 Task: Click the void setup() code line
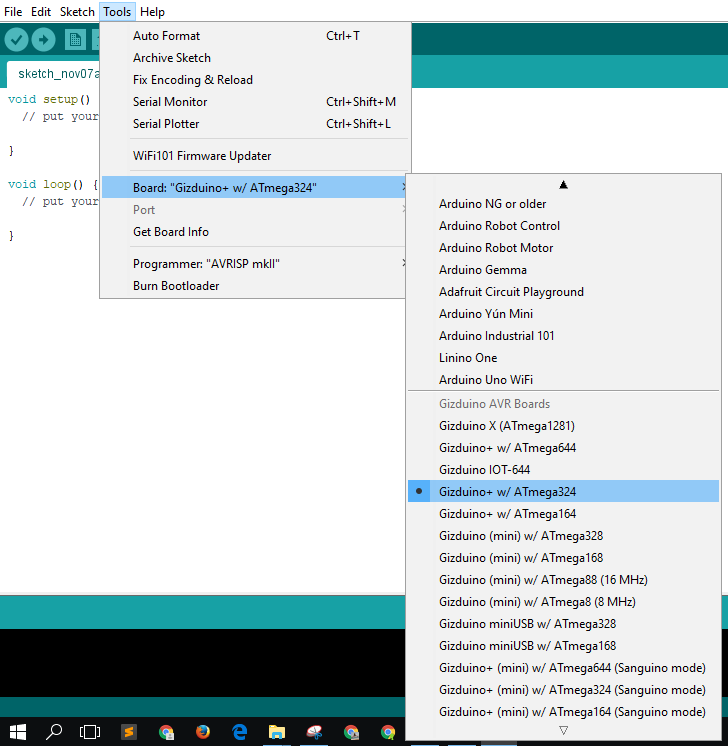click(49, 99)
